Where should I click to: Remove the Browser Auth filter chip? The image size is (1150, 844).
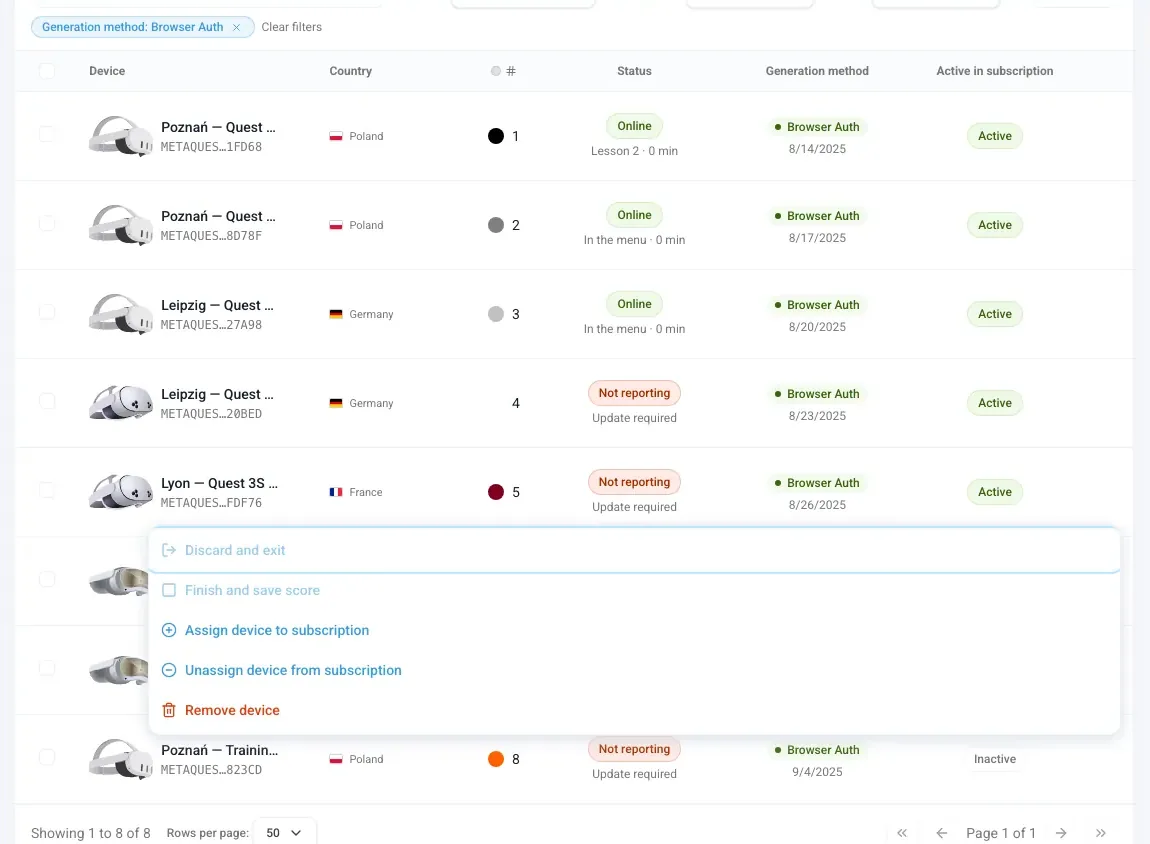(236, 27)
